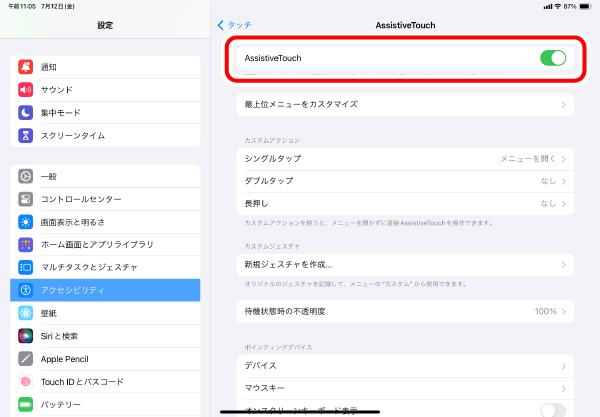Tap the 集中モード moon icon
The height and width of the screenshot is (417, 600).
coord(26,113)
